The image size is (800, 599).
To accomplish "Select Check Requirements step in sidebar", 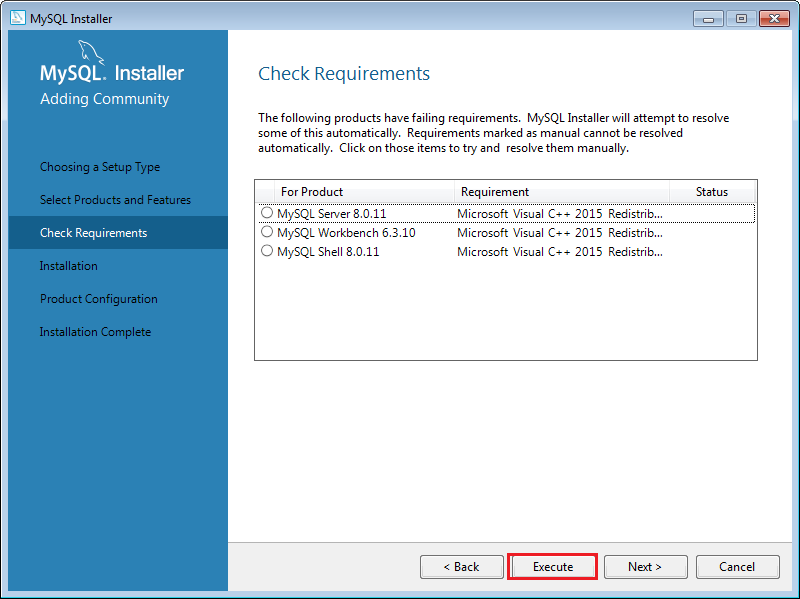I will (93, 233).
